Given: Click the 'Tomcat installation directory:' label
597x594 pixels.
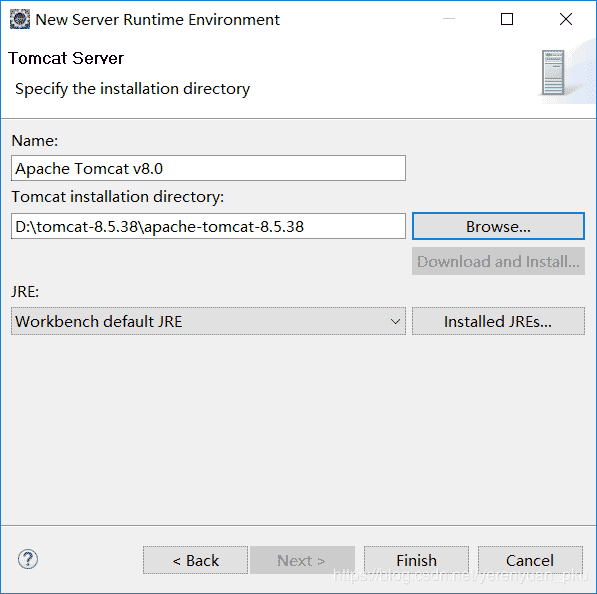Looking at the screenshot, I should pos(118,197).
